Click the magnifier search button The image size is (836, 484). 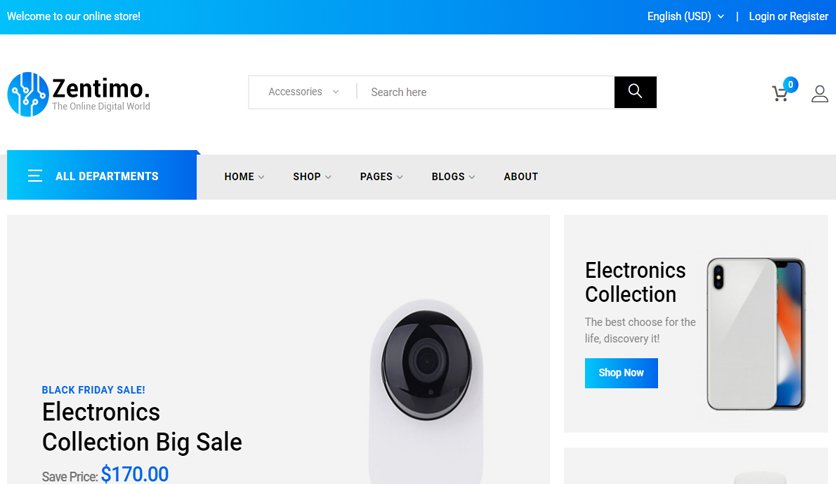[x=635, y=92]
